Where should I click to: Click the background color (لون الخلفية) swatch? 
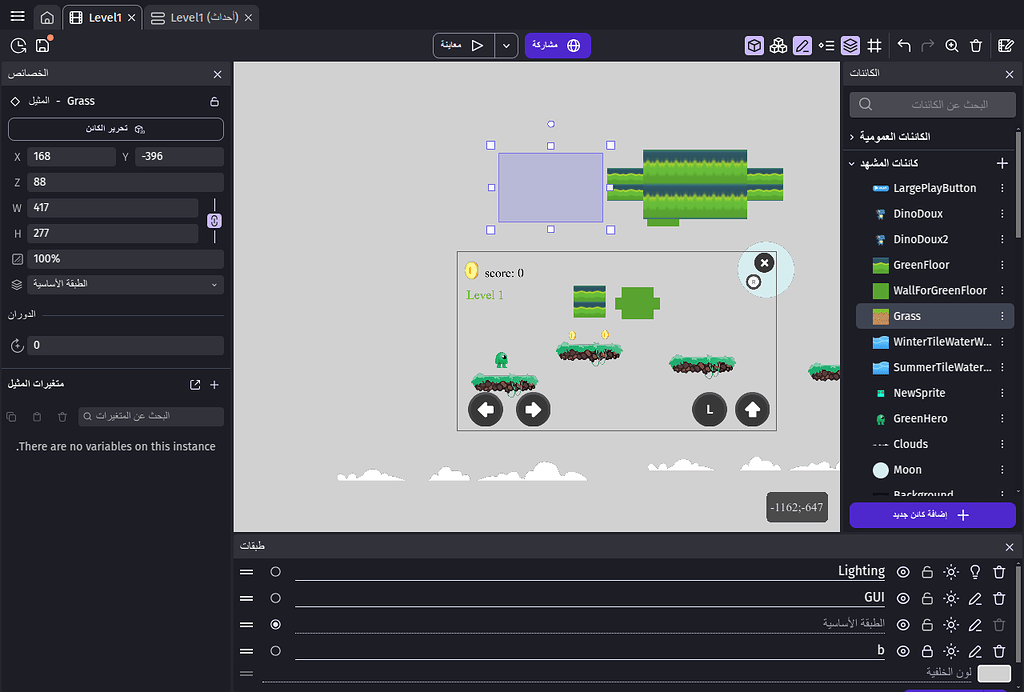pos(993,673)
